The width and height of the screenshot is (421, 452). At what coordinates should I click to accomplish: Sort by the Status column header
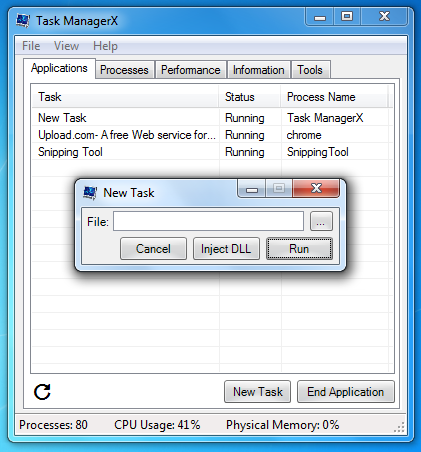250,97
